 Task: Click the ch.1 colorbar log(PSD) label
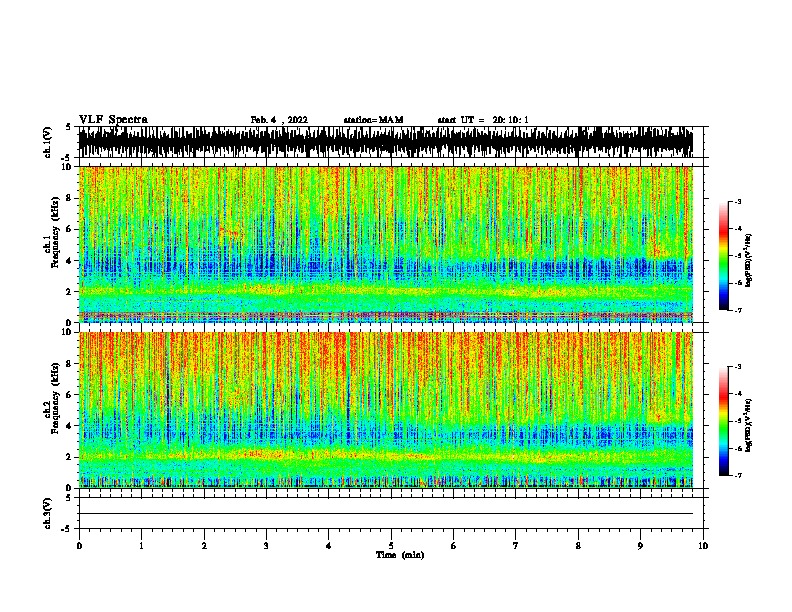point(749,260)
